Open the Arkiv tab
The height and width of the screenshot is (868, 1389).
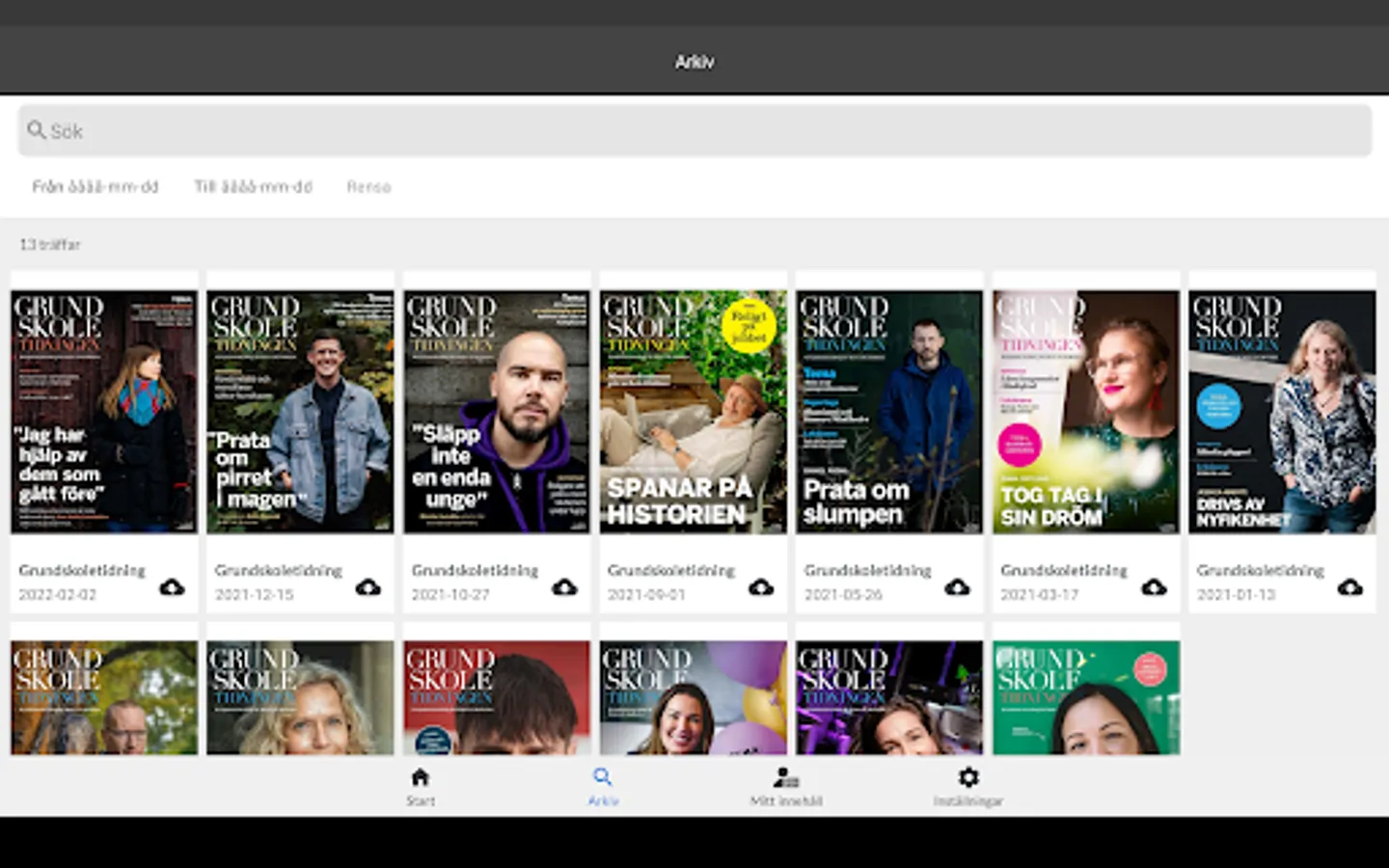[603, 786]
